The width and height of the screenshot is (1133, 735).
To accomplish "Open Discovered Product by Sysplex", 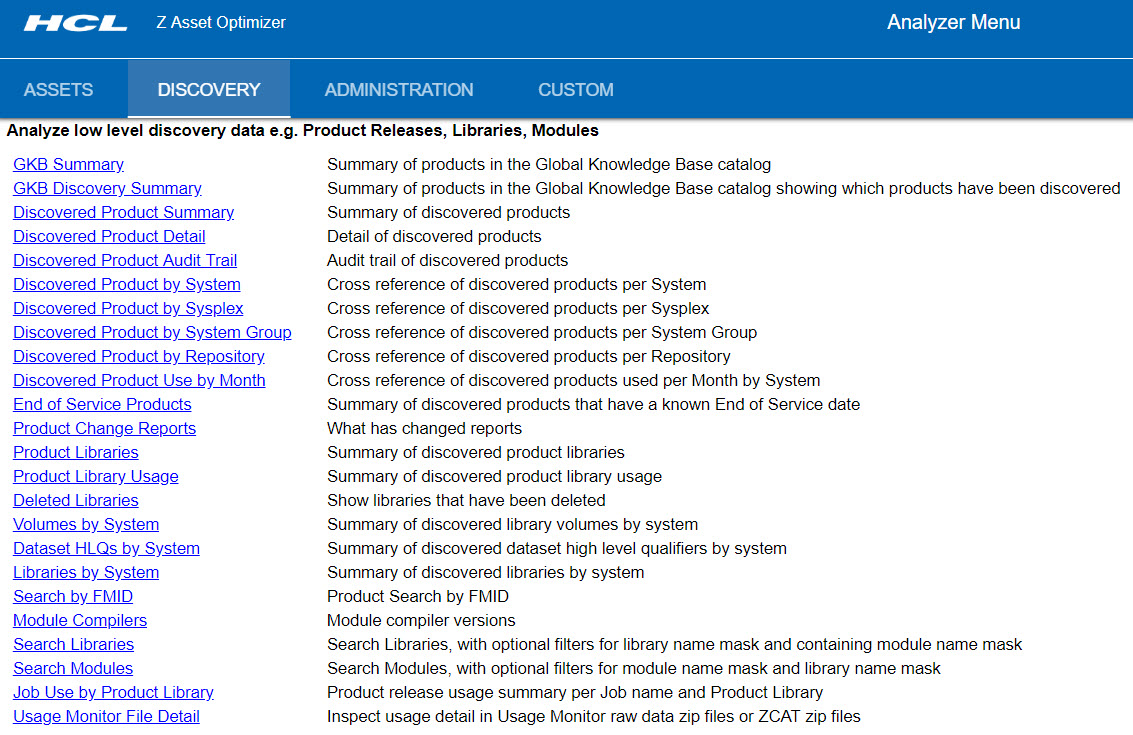I will 127,308.
